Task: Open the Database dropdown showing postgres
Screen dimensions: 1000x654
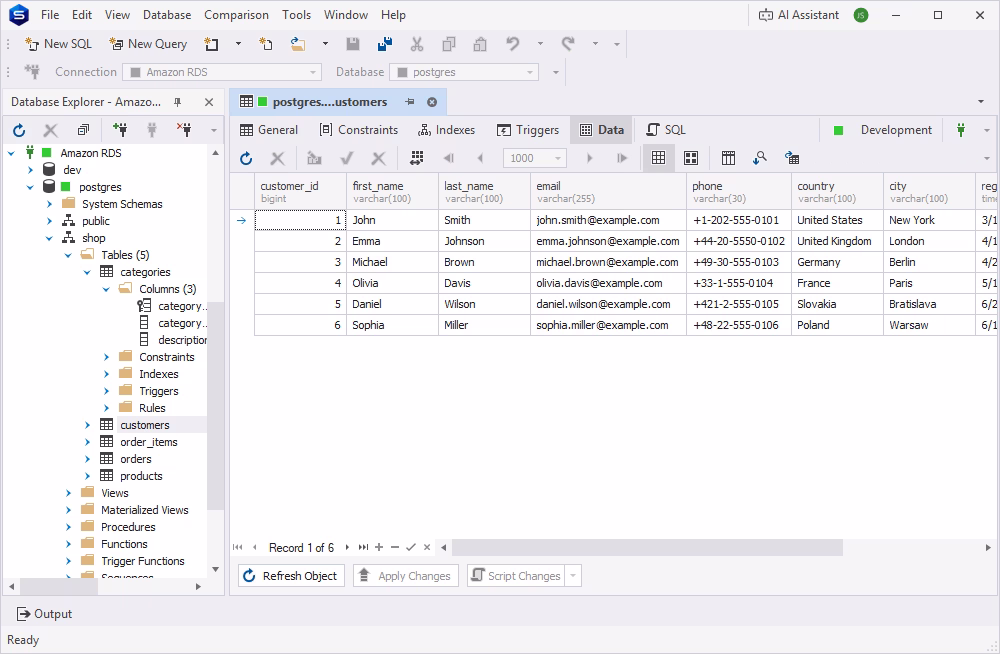Action: coord(464,72)
